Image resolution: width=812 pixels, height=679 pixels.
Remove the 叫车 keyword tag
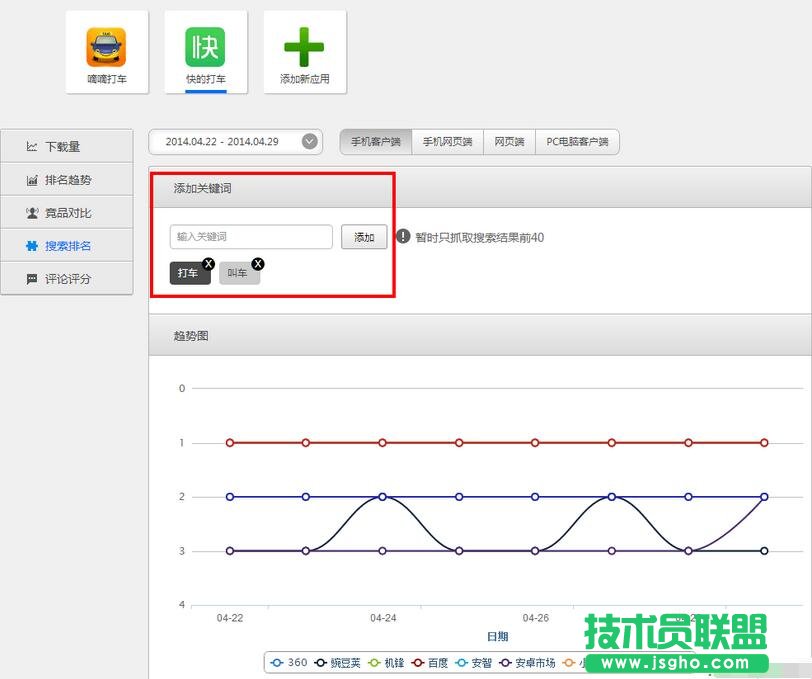point(258,263)
